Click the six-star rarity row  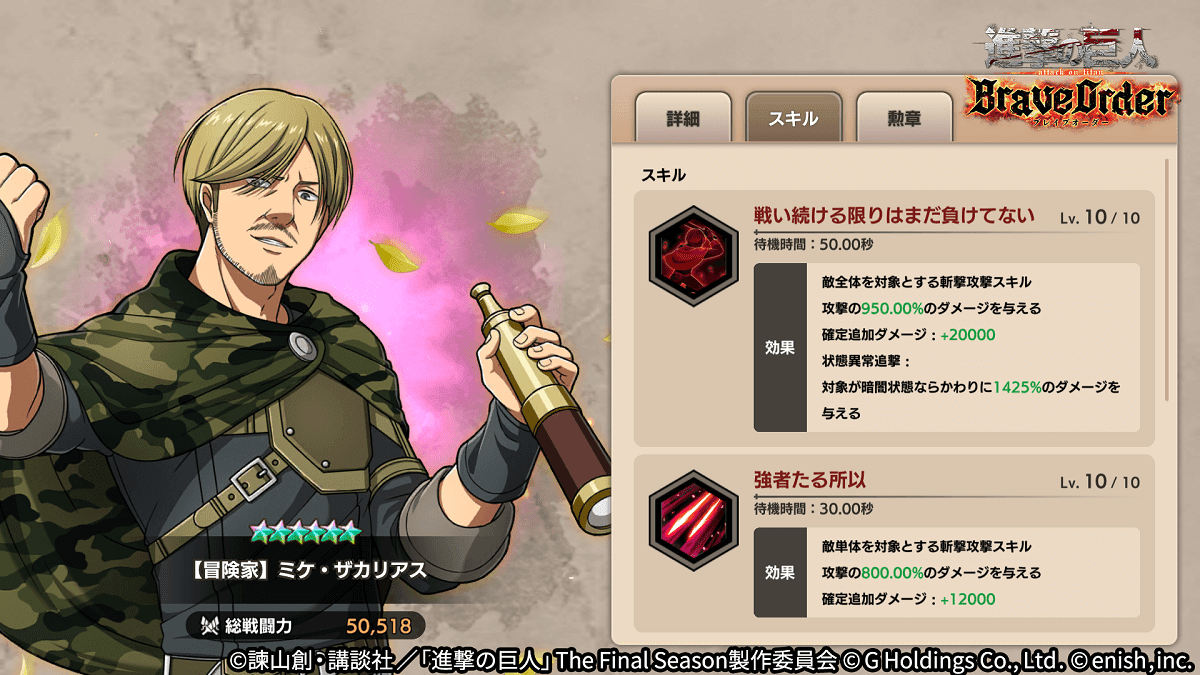tap(305, 530)
